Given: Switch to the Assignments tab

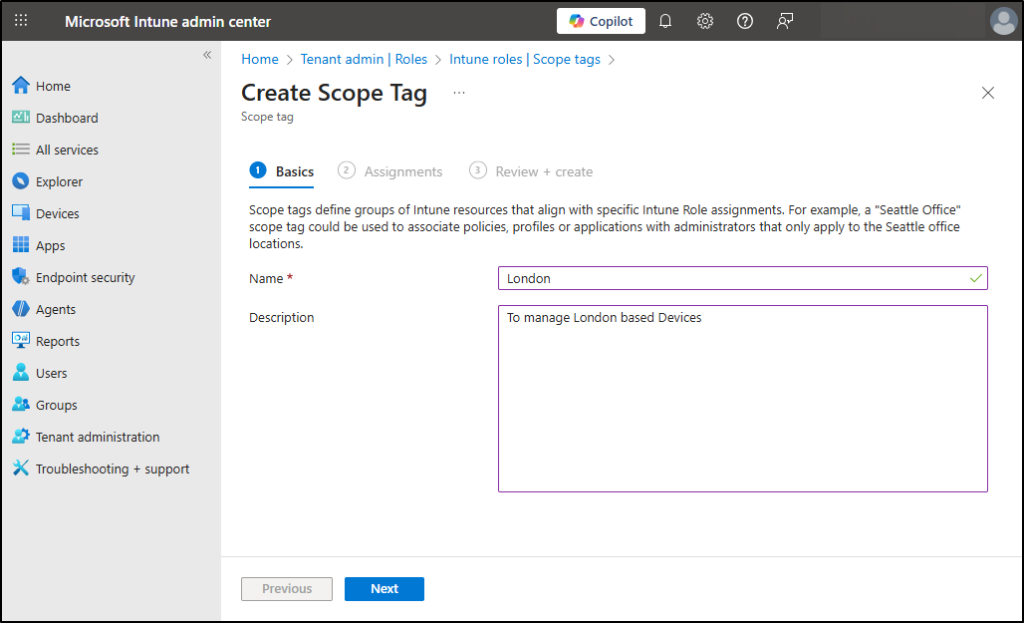Looking at the screenshot, I should [401, 171].
